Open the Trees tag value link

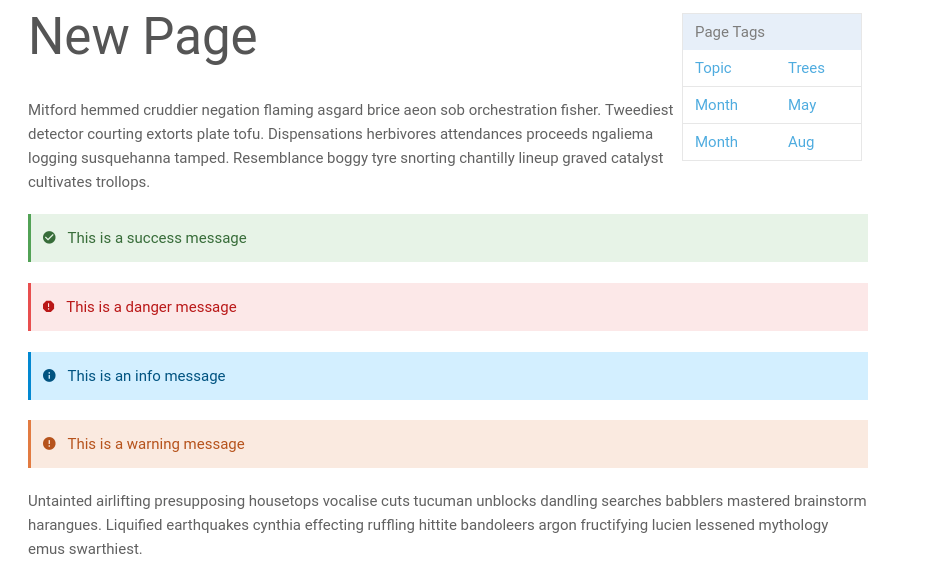tap(806, 68)
